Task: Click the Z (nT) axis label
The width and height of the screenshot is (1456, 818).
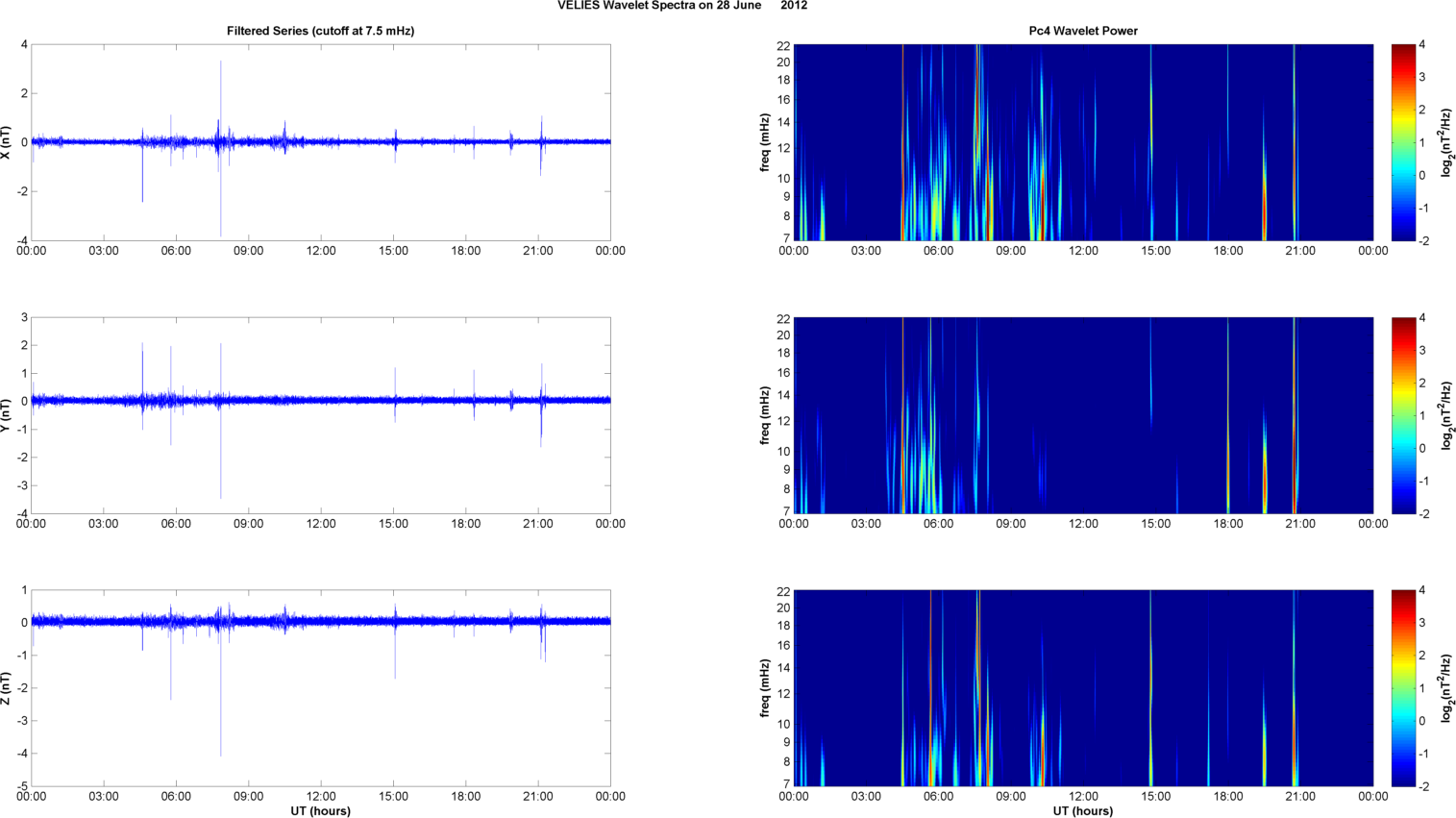Action: click(8, 688)
